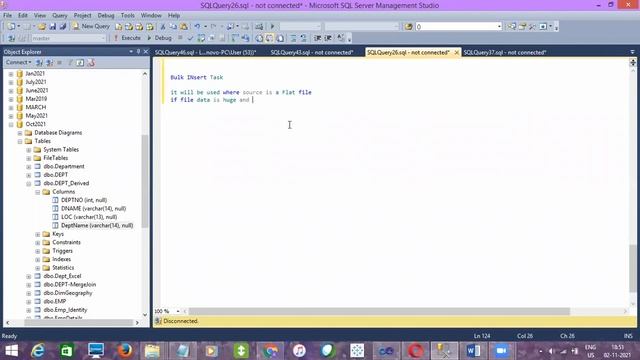
Task: Click the Refresh icon in Object Explorer
Action: point(80,62)
